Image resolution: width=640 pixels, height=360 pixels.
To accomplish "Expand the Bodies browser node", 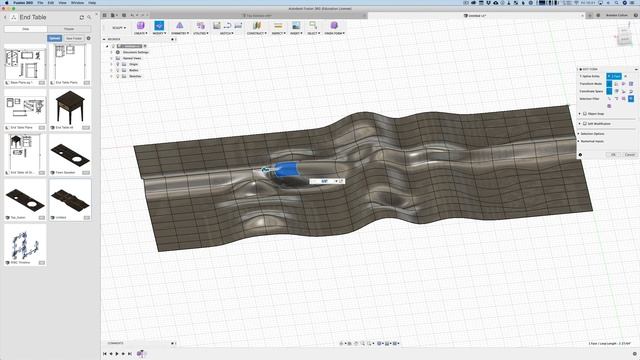I will (x=111, y=70).
